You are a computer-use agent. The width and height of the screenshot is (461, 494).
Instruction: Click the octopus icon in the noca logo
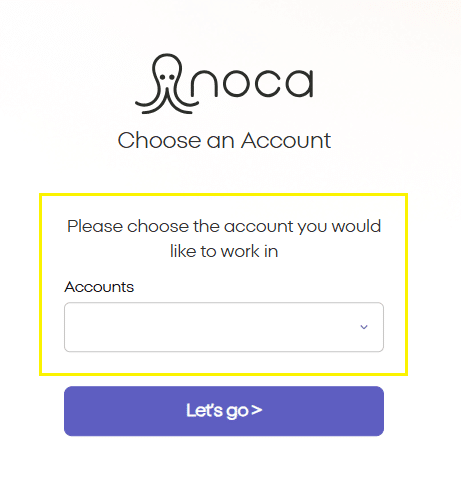click(x=167, y=84)
